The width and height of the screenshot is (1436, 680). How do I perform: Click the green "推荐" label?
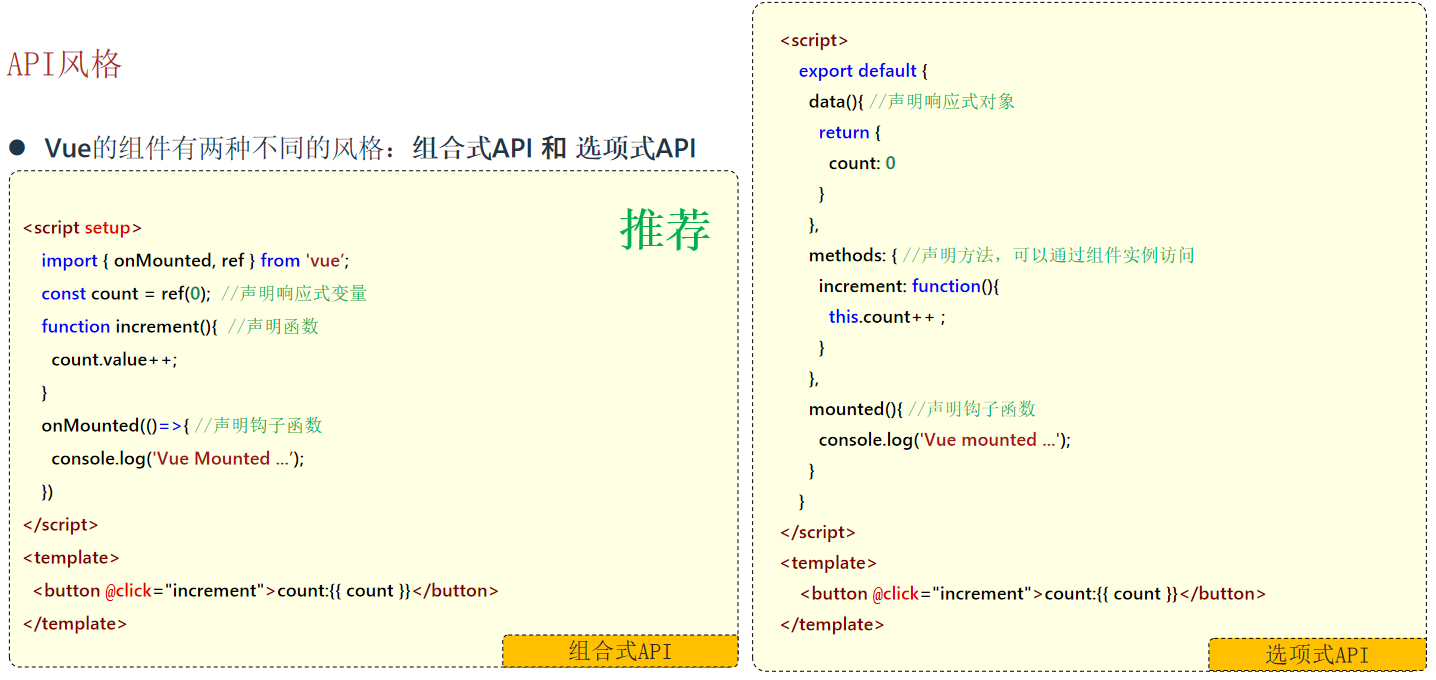pos(665,229)
